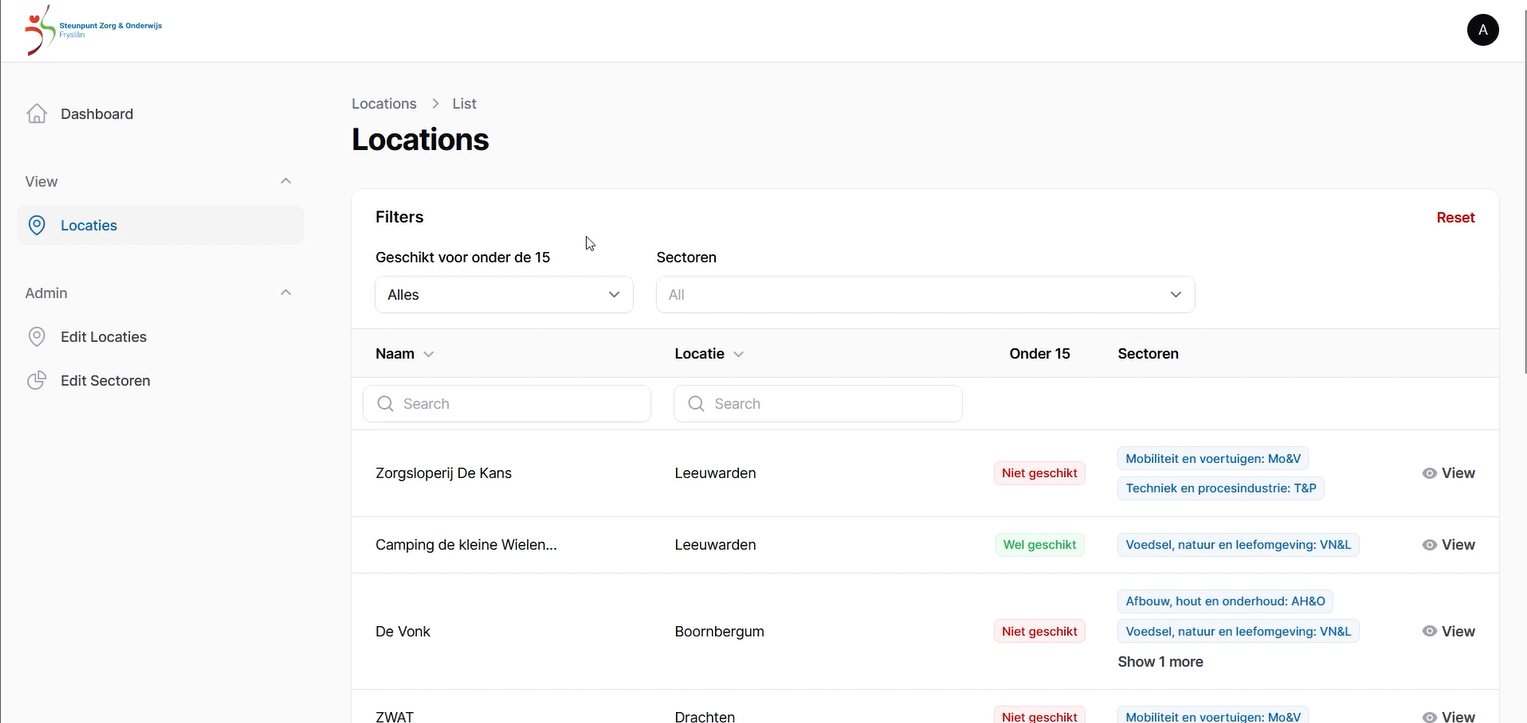
Task: Open Edit Sectoren in the sidebar
Action: [160, 381]
